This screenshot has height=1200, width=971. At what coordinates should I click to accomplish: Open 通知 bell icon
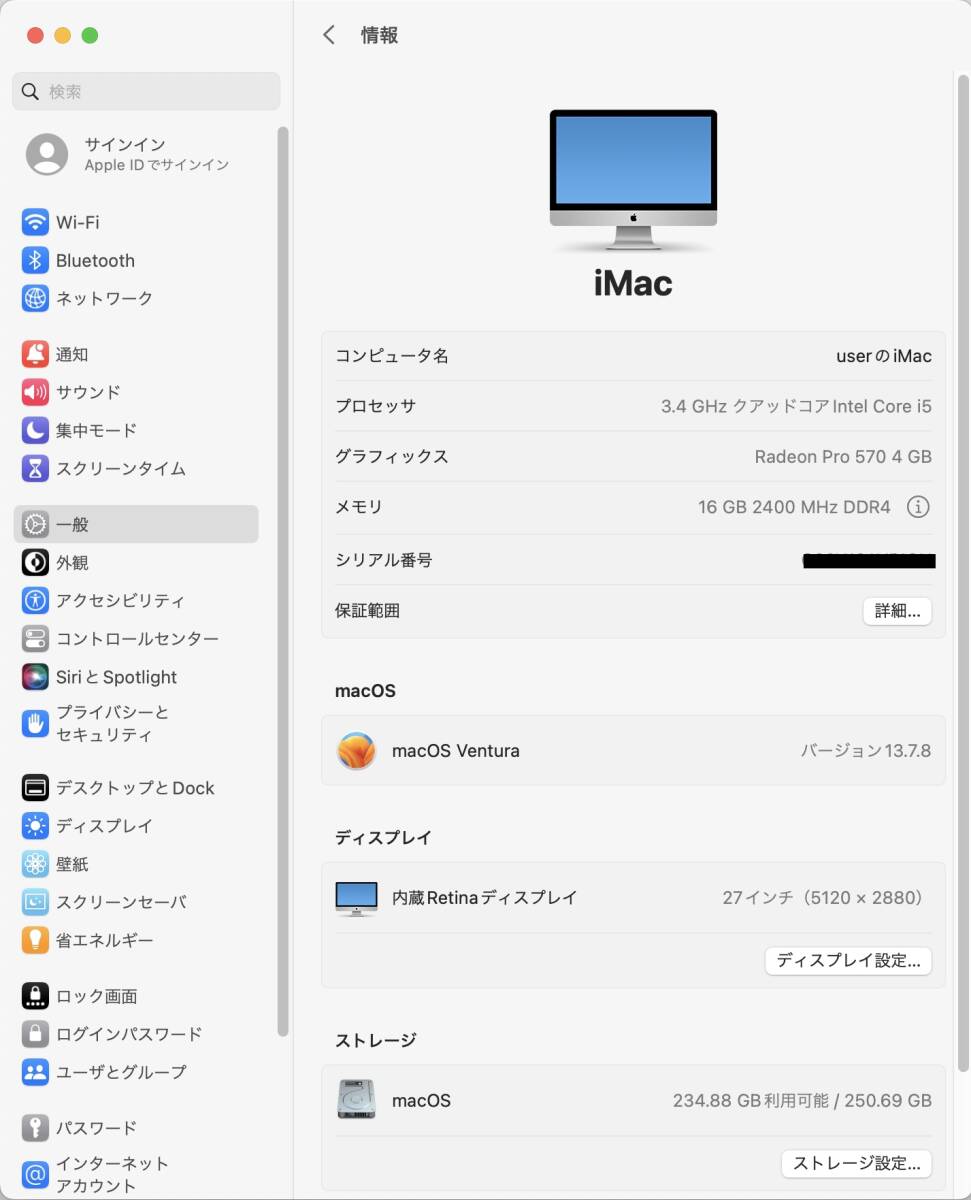click(x=35, y=354)
